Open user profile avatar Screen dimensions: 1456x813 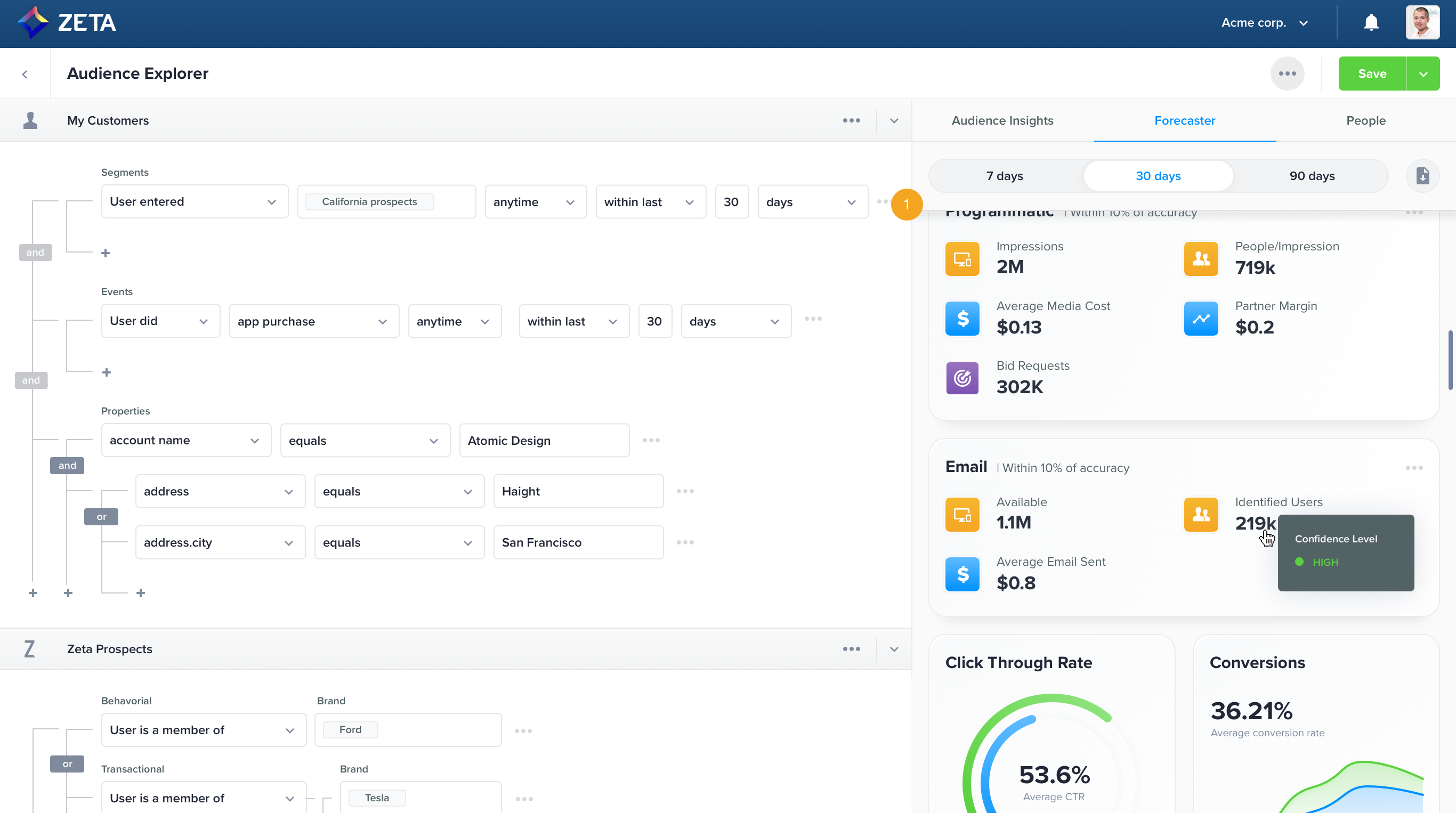pyautogui.click(x=1422, y=22)
